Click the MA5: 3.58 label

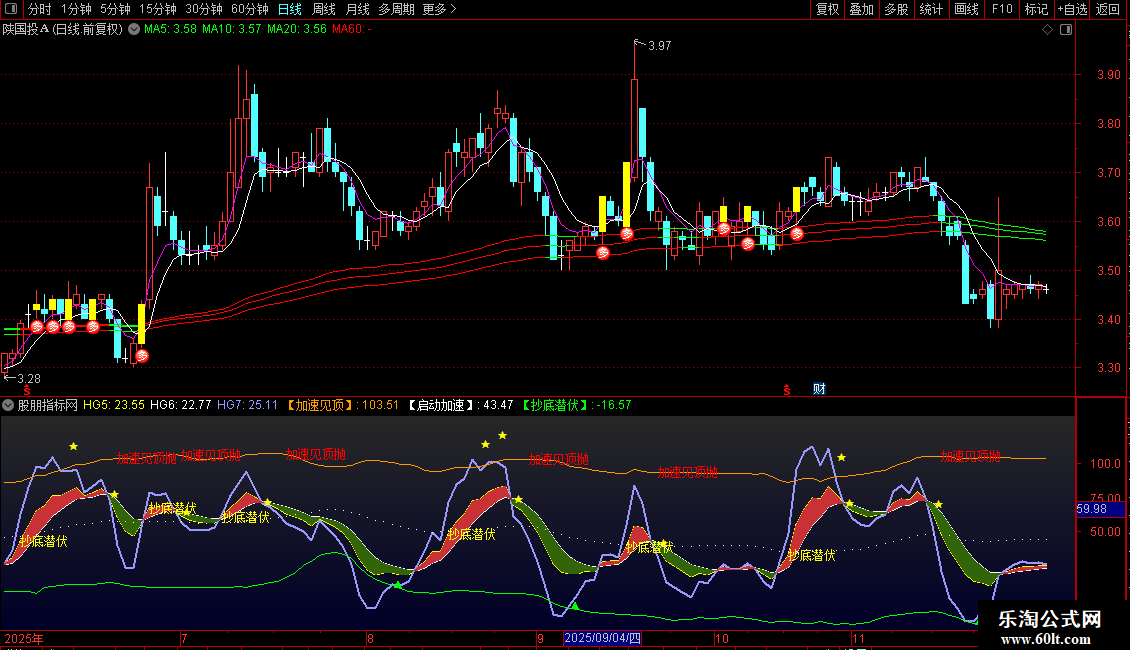tap(170, 30)
